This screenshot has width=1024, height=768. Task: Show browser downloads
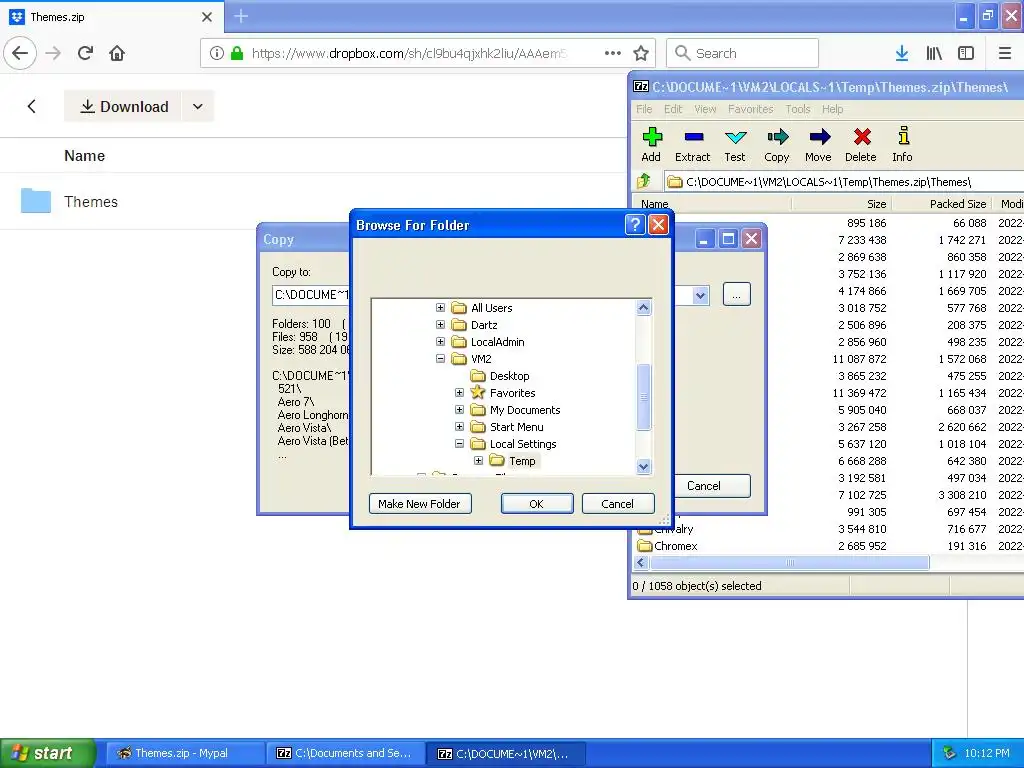pos(902,54)
